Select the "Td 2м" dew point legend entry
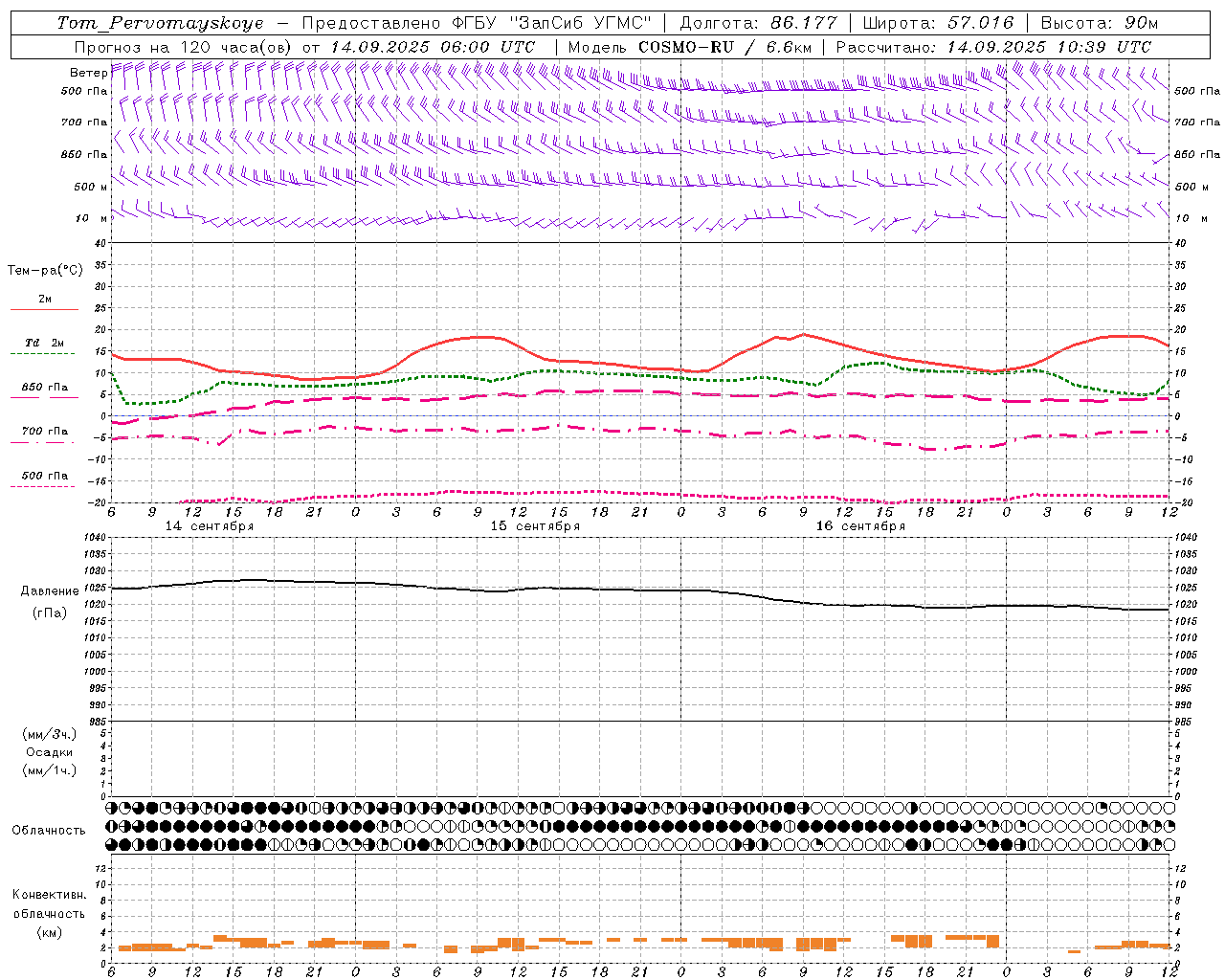Image resolution: width=1225 pixels, height=980 pixels. tap(44, 343)
